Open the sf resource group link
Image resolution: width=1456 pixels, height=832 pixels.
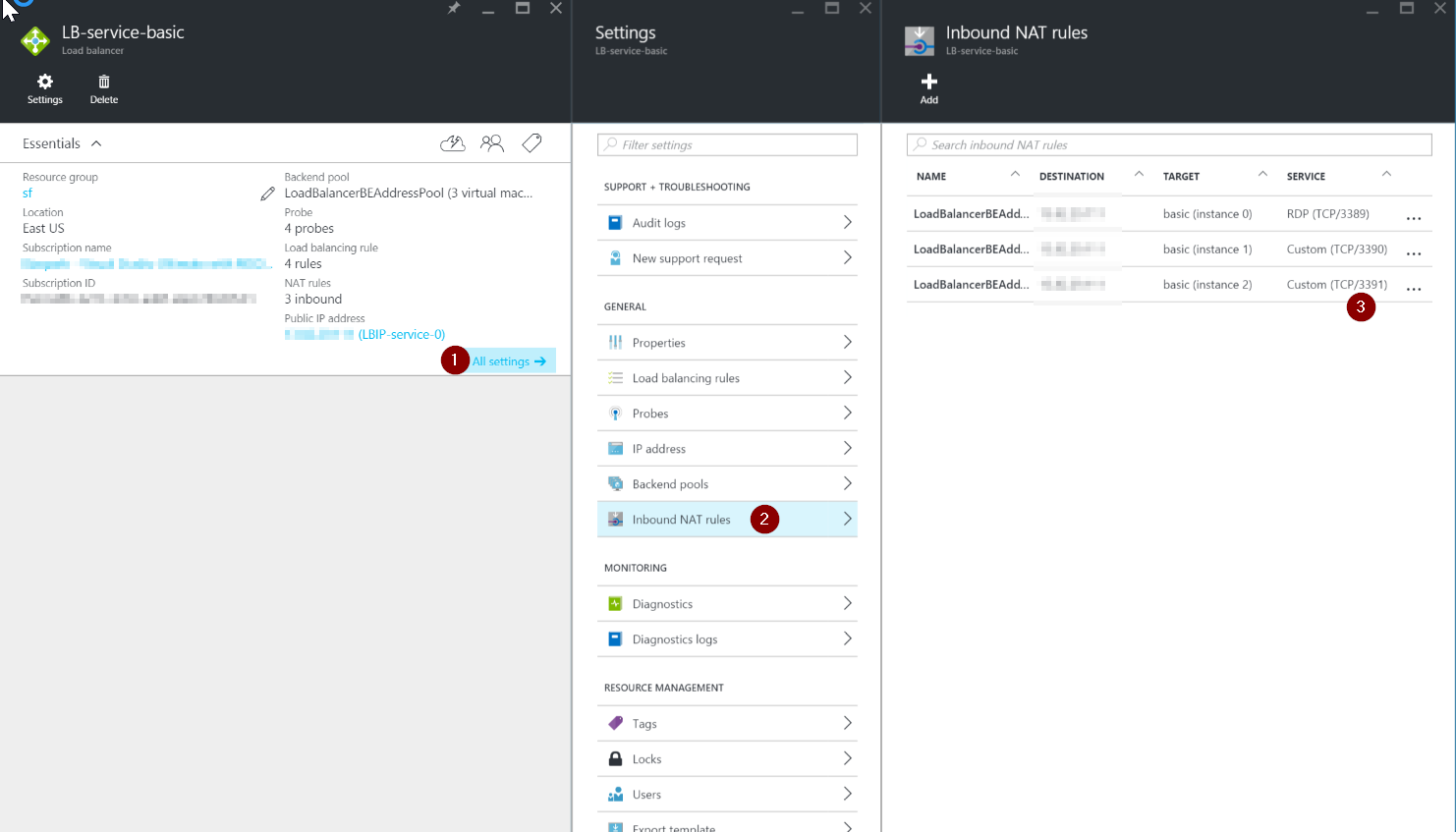(28, 194)
